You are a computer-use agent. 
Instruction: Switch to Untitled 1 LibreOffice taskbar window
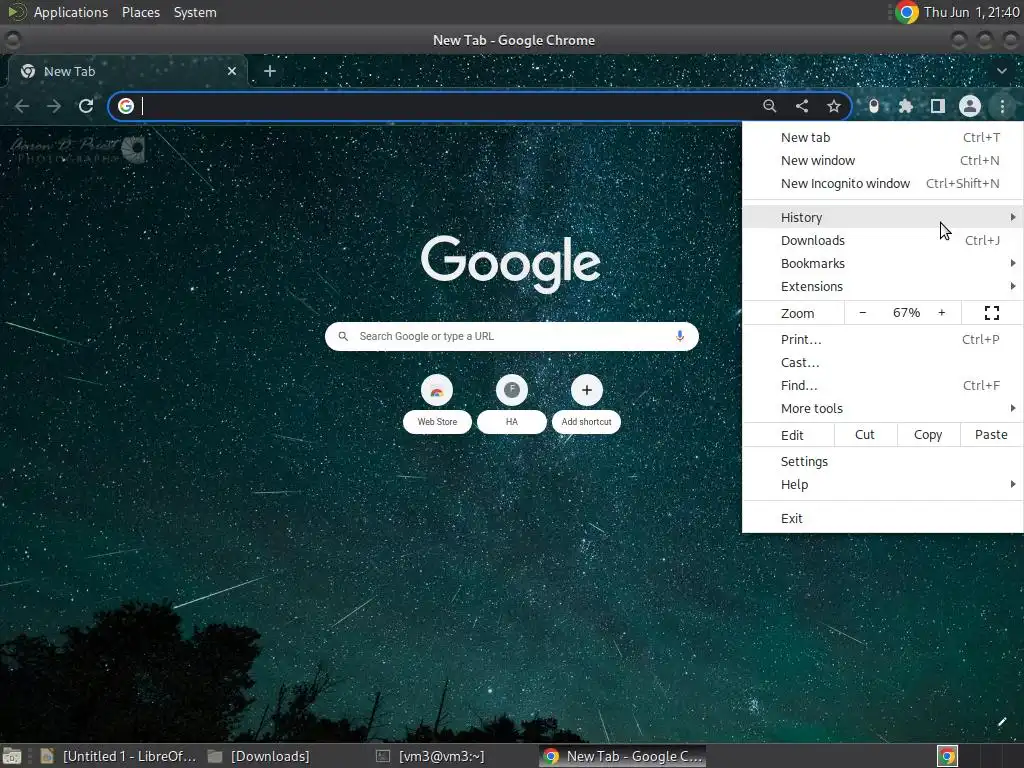pyautogui.click(x=118, y=756)
